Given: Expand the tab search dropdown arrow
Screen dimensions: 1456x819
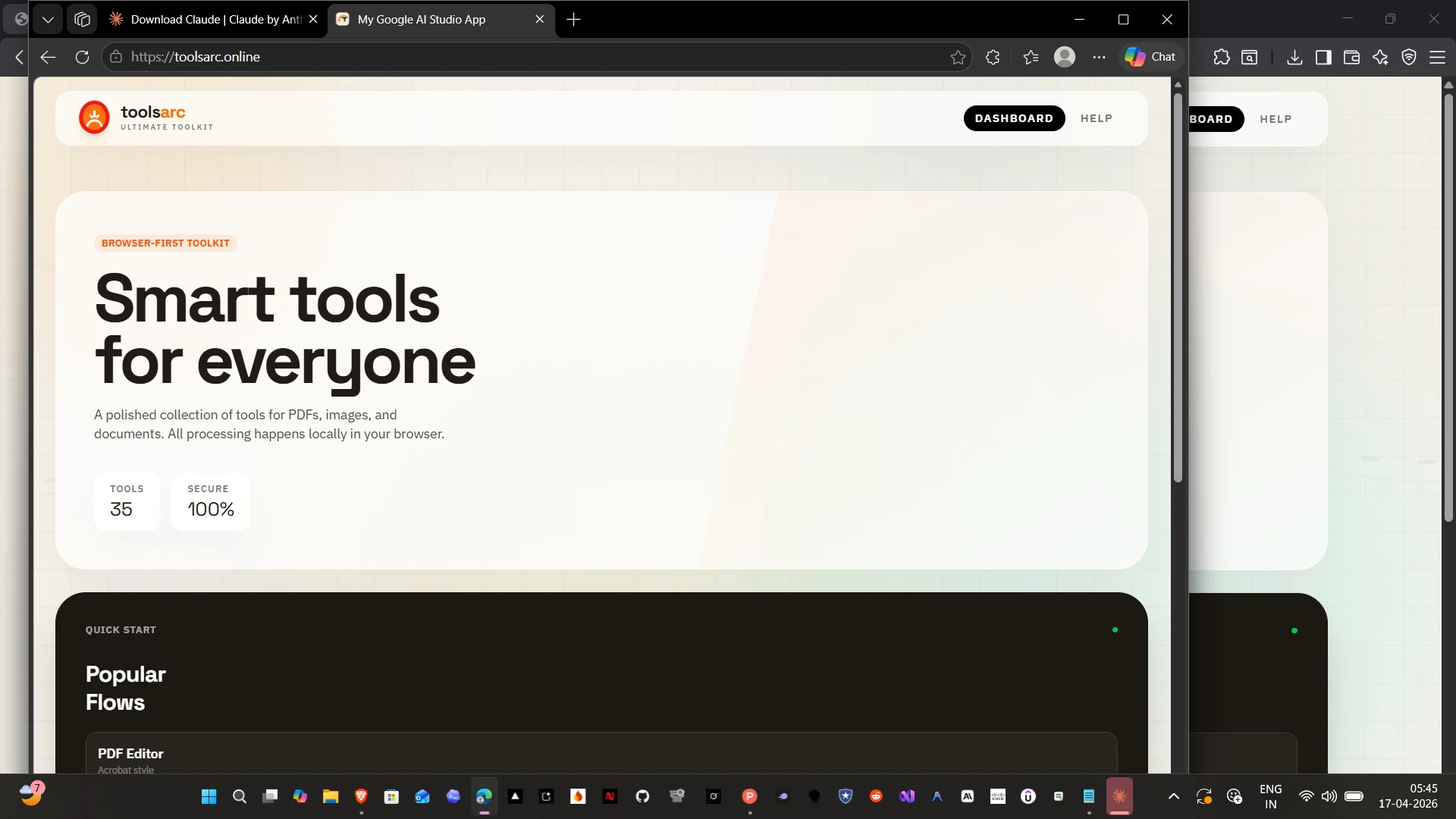Looking at the screenshot, I should 48,19.
